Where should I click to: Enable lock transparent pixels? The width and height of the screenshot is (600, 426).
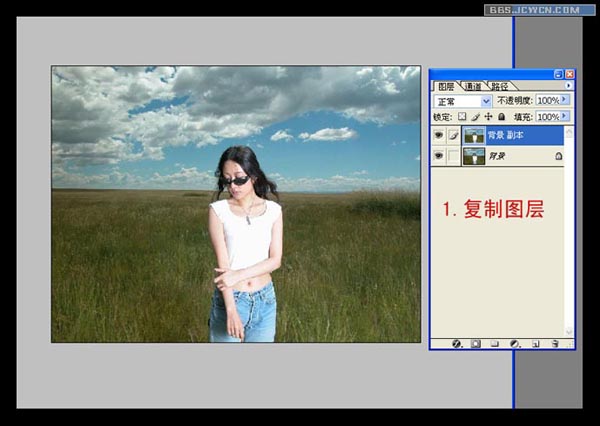(x=462, y=117)
